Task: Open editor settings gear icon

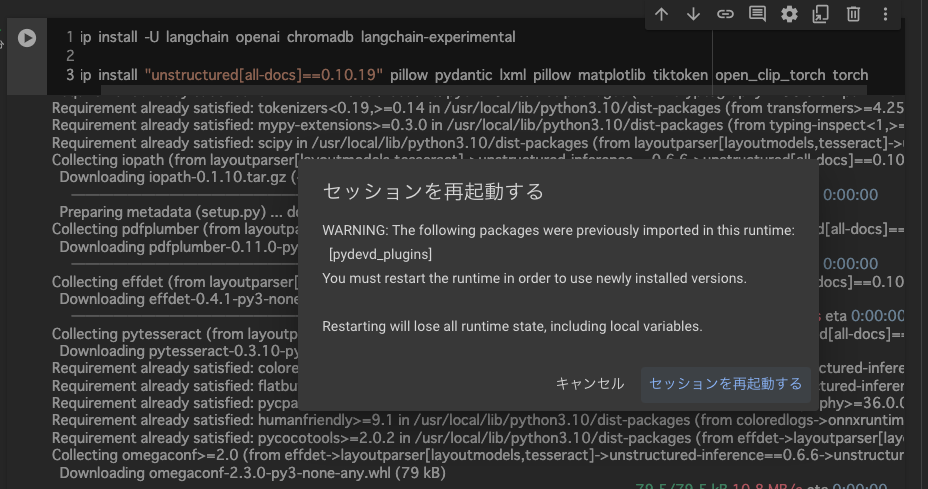Action: [789, 14]
